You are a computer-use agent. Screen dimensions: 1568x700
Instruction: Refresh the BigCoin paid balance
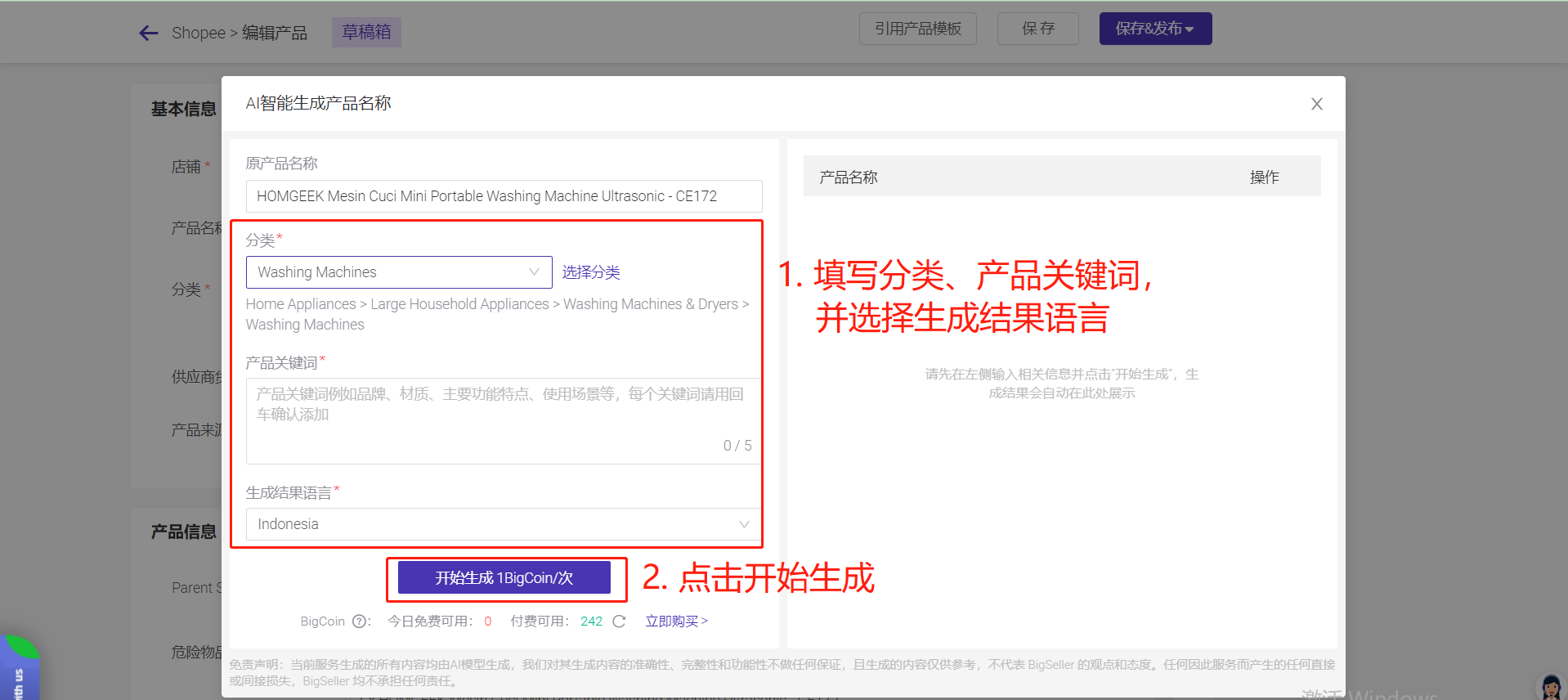tap(619, 621)
